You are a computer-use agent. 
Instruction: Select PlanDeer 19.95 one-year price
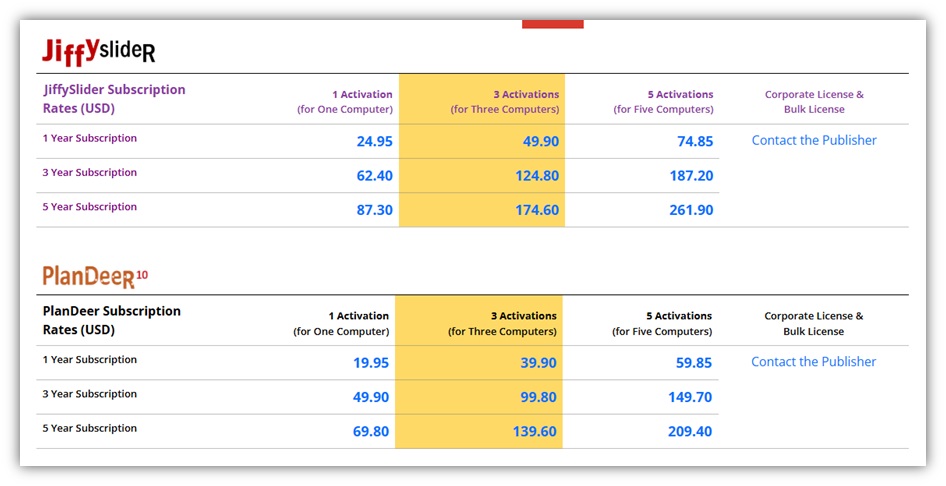[371, 363]
